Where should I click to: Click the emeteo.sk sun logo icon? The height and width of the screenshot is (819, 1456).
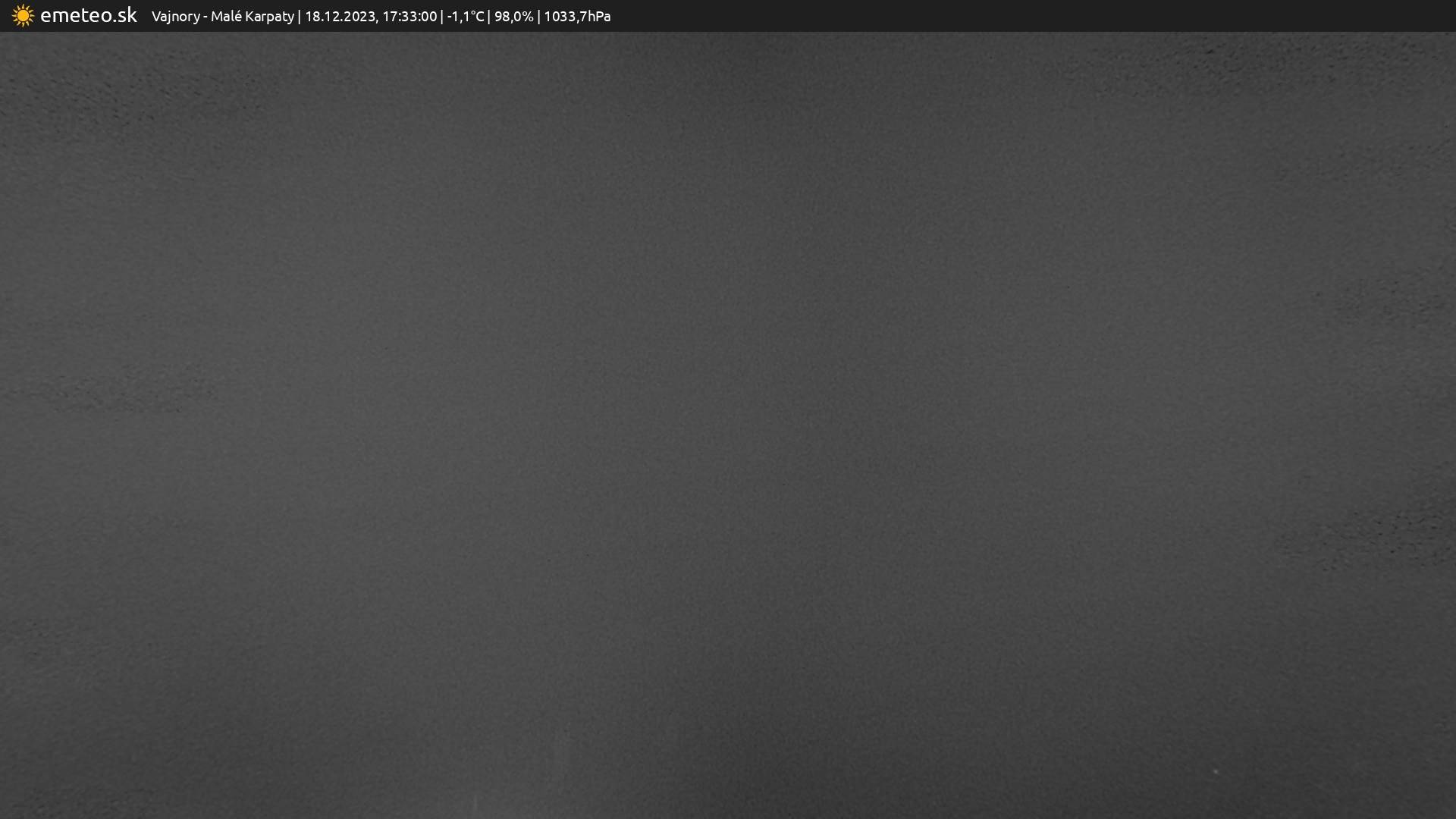point(23,16)
